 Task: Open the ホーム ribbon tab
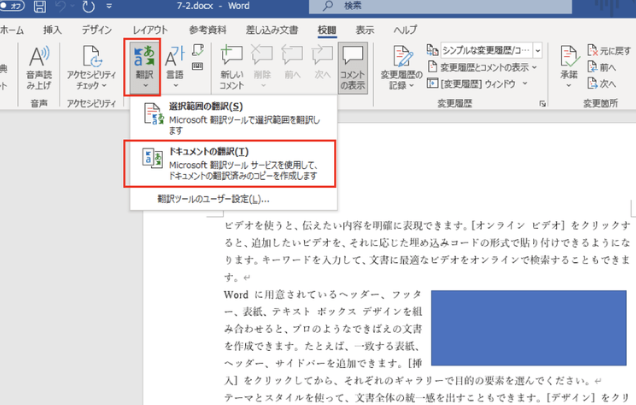pos(12,30)
